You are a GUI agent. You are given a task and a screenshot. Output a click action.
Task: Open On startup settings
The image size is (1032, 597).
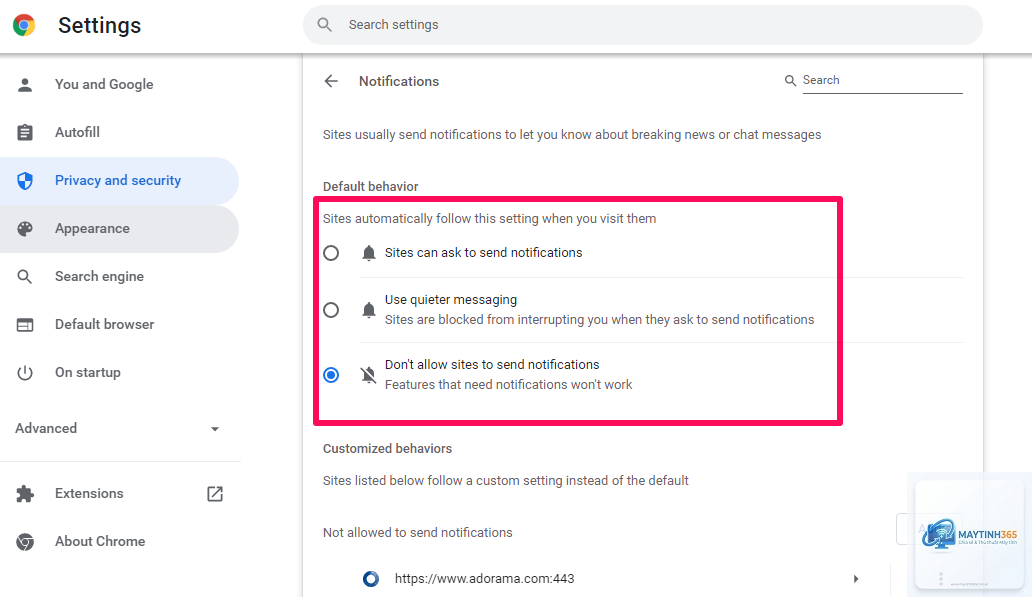coord(119,373)
